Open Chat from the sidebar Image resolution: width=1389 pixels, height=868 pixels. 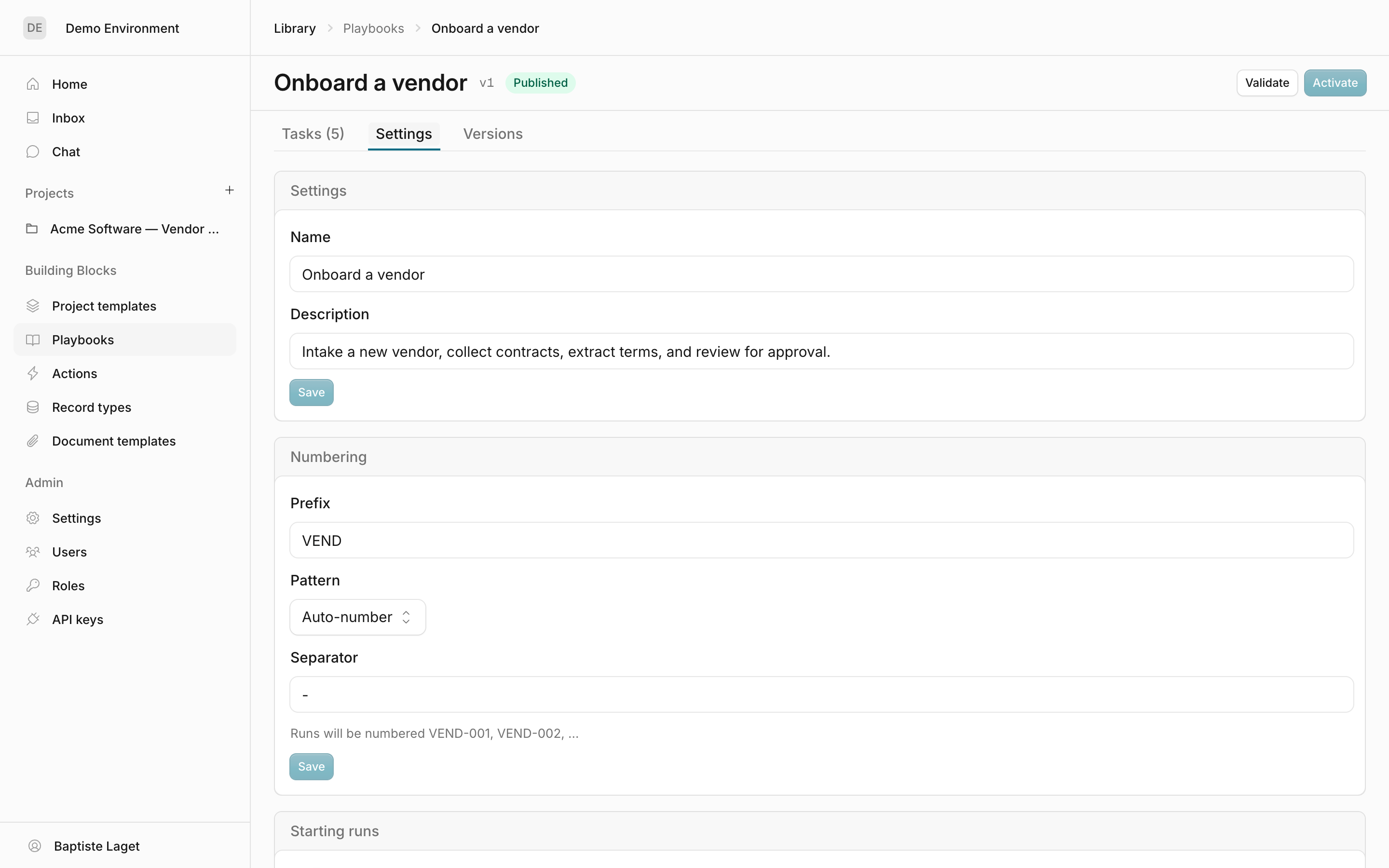124,151
